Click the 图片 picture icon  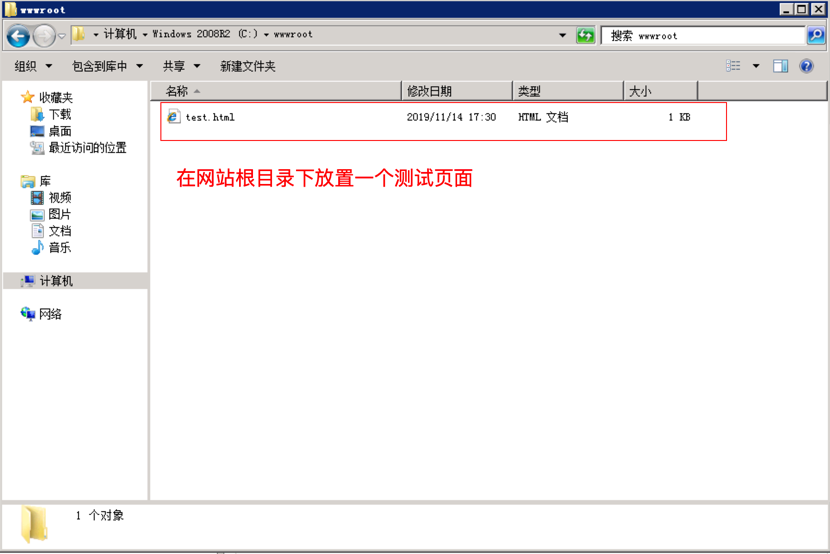37,215
